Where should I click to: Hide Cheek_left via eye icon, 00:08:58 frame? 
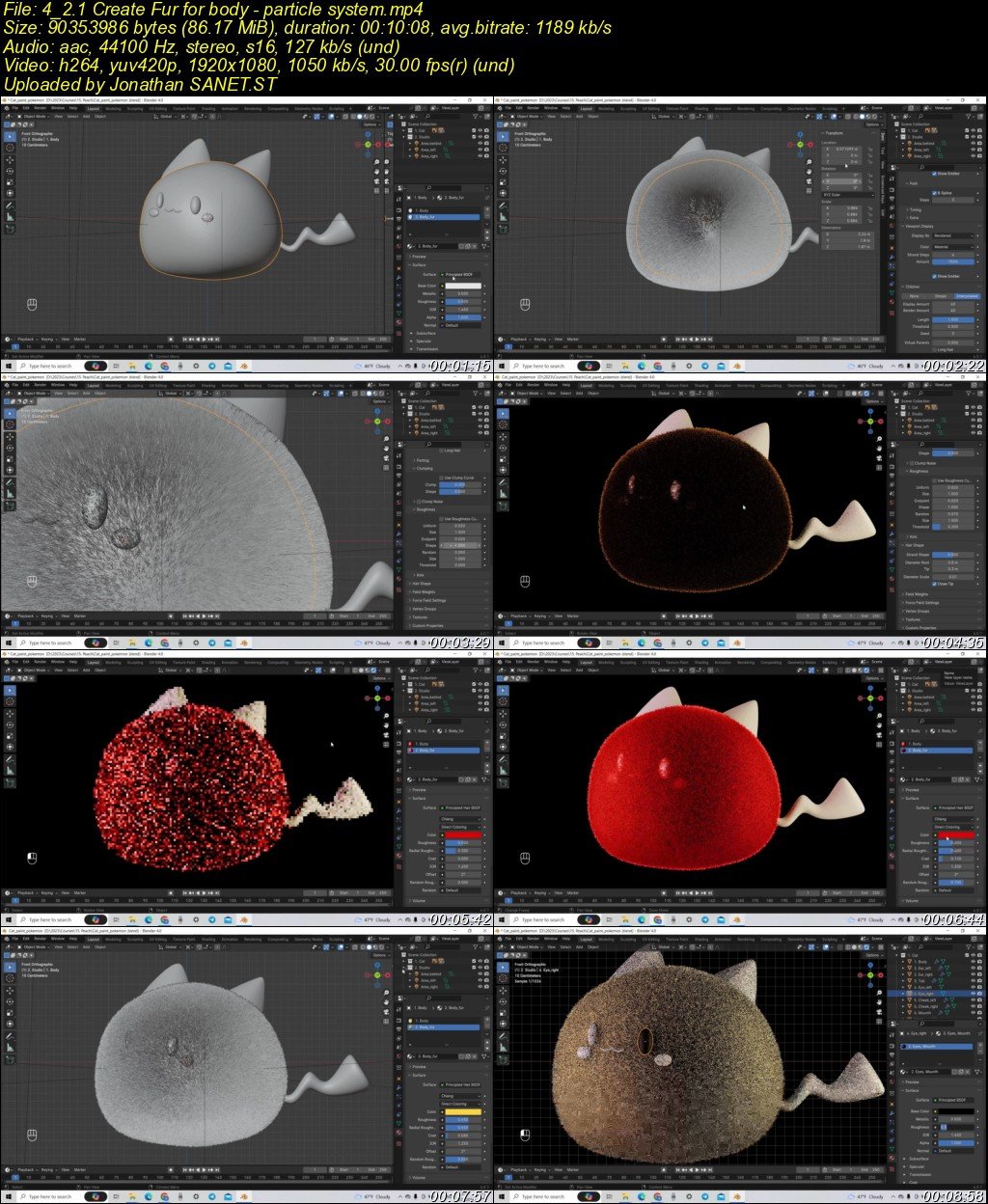click(x=974, y=999)
